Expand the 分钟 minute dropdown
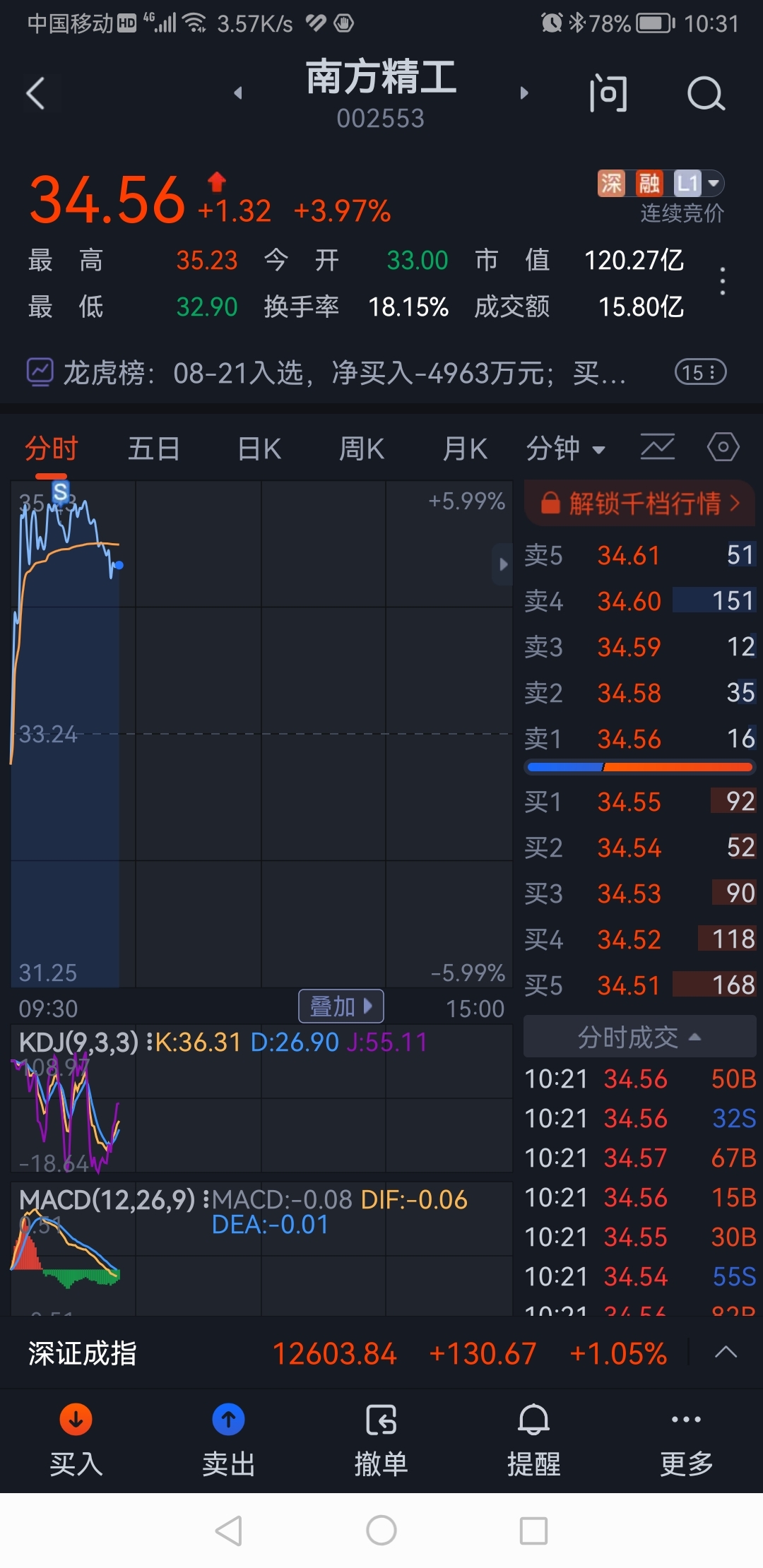This screenshot has width=763, height=1568. click(x=565, y=449)
